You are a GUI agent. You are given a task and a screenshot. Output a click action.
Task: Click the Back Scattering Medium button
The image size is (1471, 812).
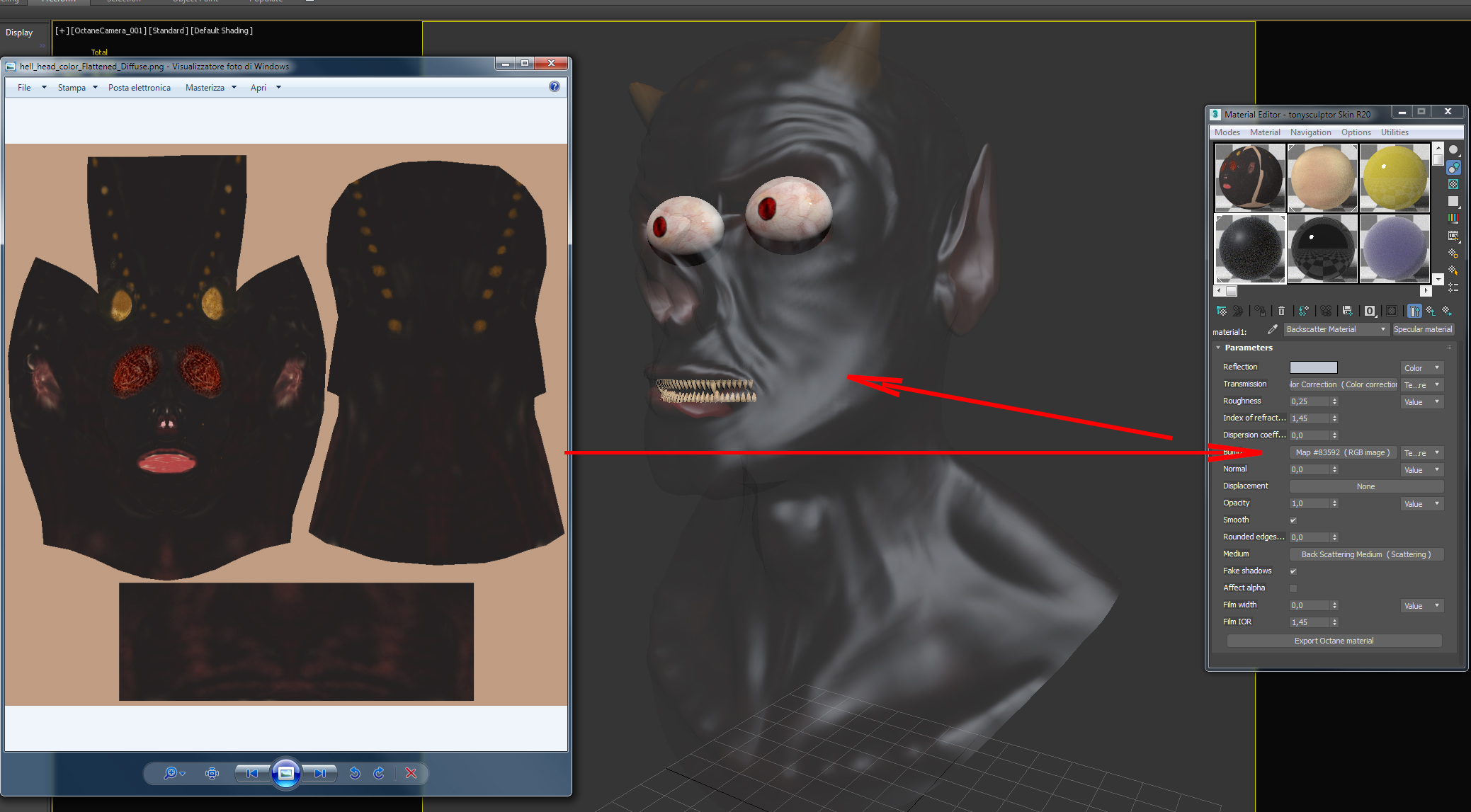(x=1365, y=554)
